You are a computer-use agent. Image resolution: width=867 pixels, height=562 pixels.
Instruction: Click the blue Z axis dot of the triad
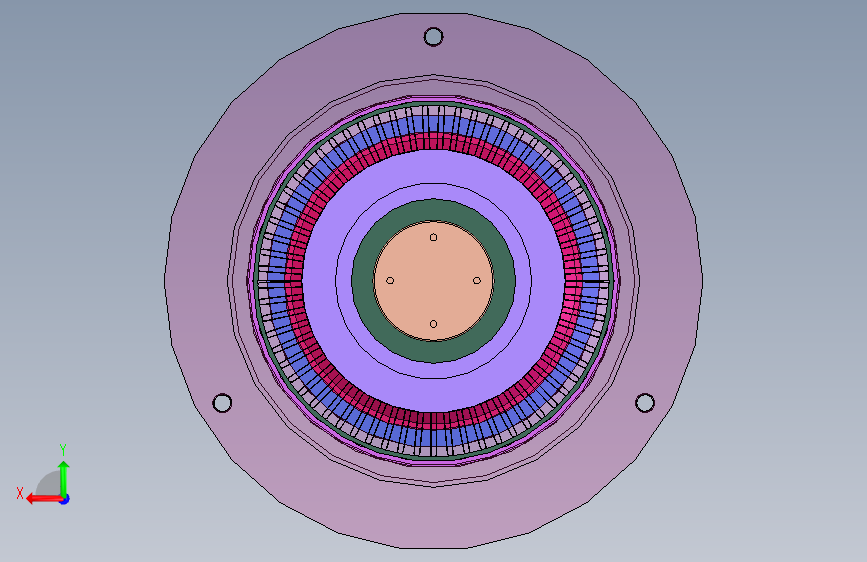tap(65, 499)
